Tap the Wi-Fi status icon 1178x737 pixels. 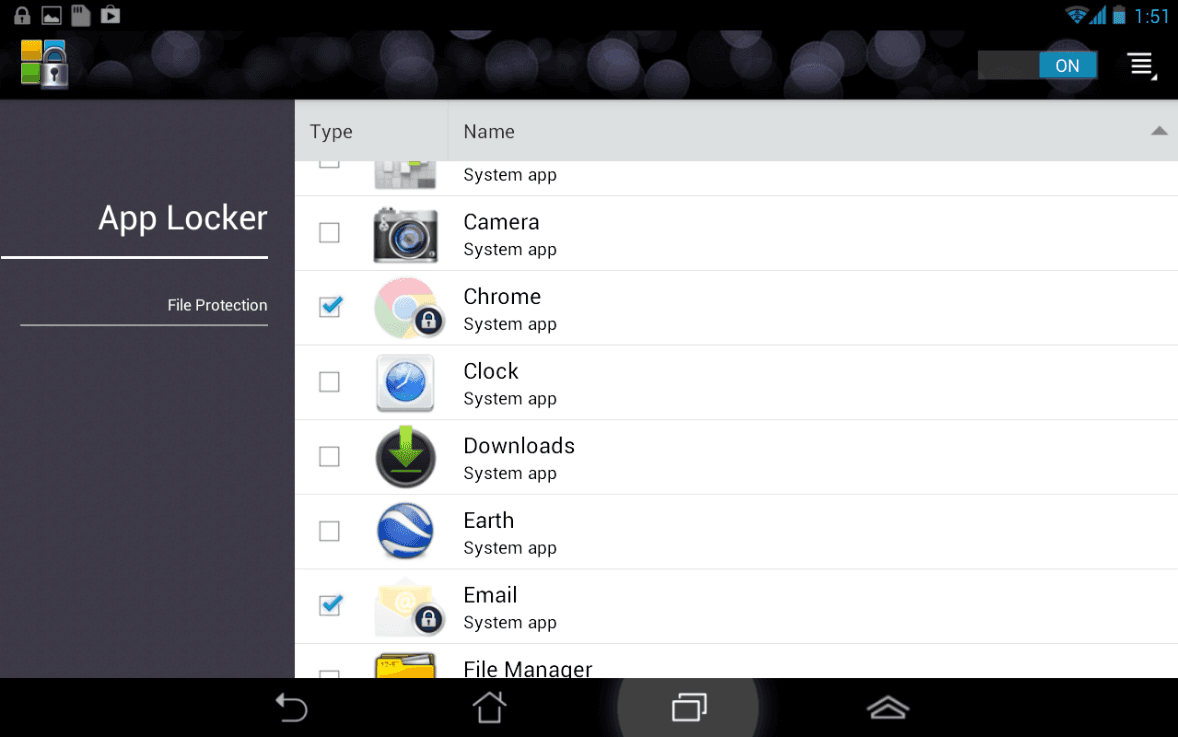[1076, 15]
